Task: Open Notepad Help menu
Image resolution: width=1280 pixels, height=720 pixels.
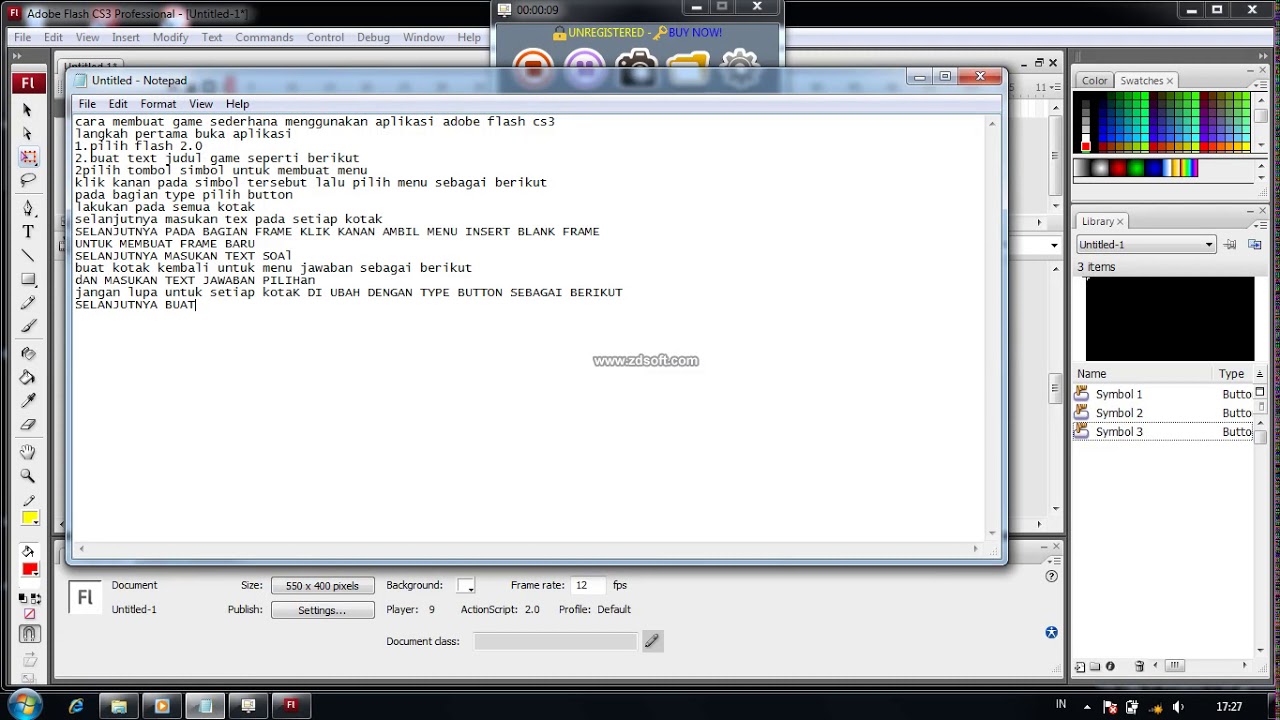Action: [x=237, y=104]
